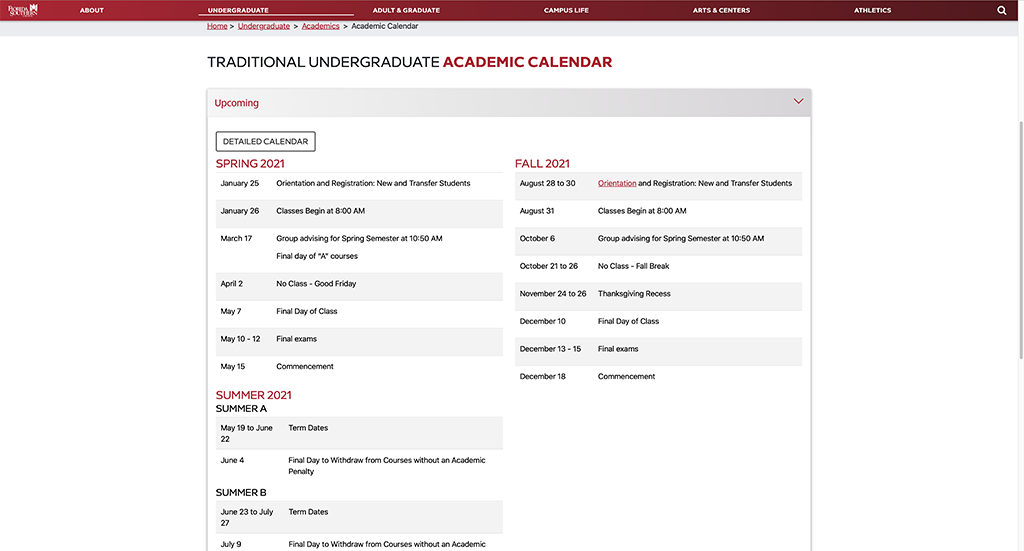Select the Traditional Undergraduate Academic Calendar title
1024x551 pixels.
click(x=409, y=62)
